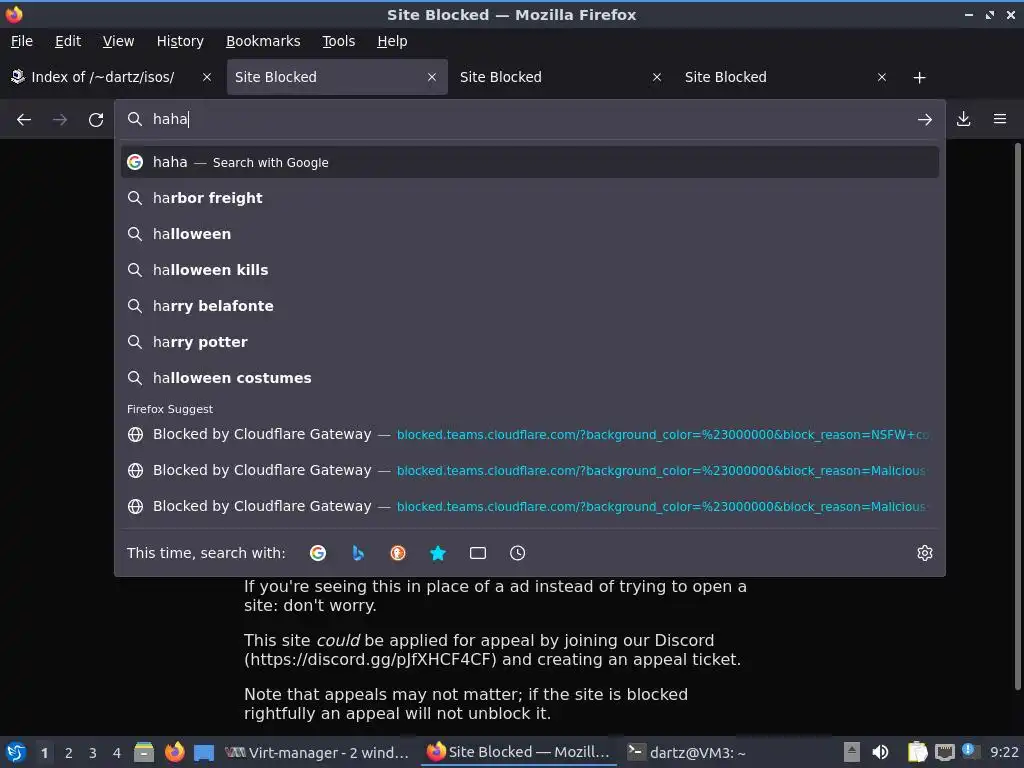Screen dimensions: 1024x768
Task: Launch Firefox from the taskbar quick launcher
Action: [x=174, y=752]
